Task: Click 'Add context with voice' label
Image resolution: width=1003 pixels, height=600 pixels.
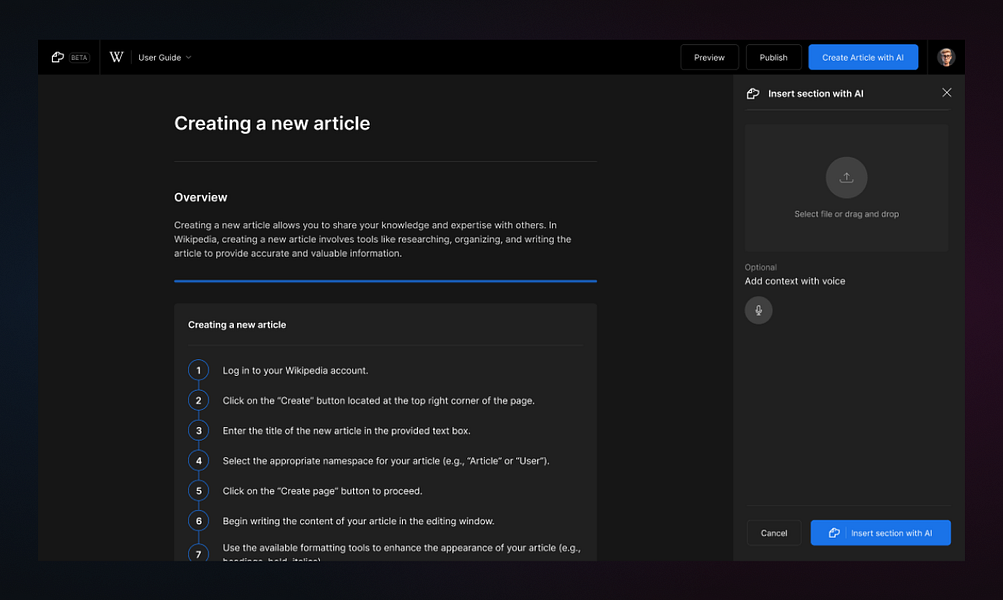Action: coord(794,281)
